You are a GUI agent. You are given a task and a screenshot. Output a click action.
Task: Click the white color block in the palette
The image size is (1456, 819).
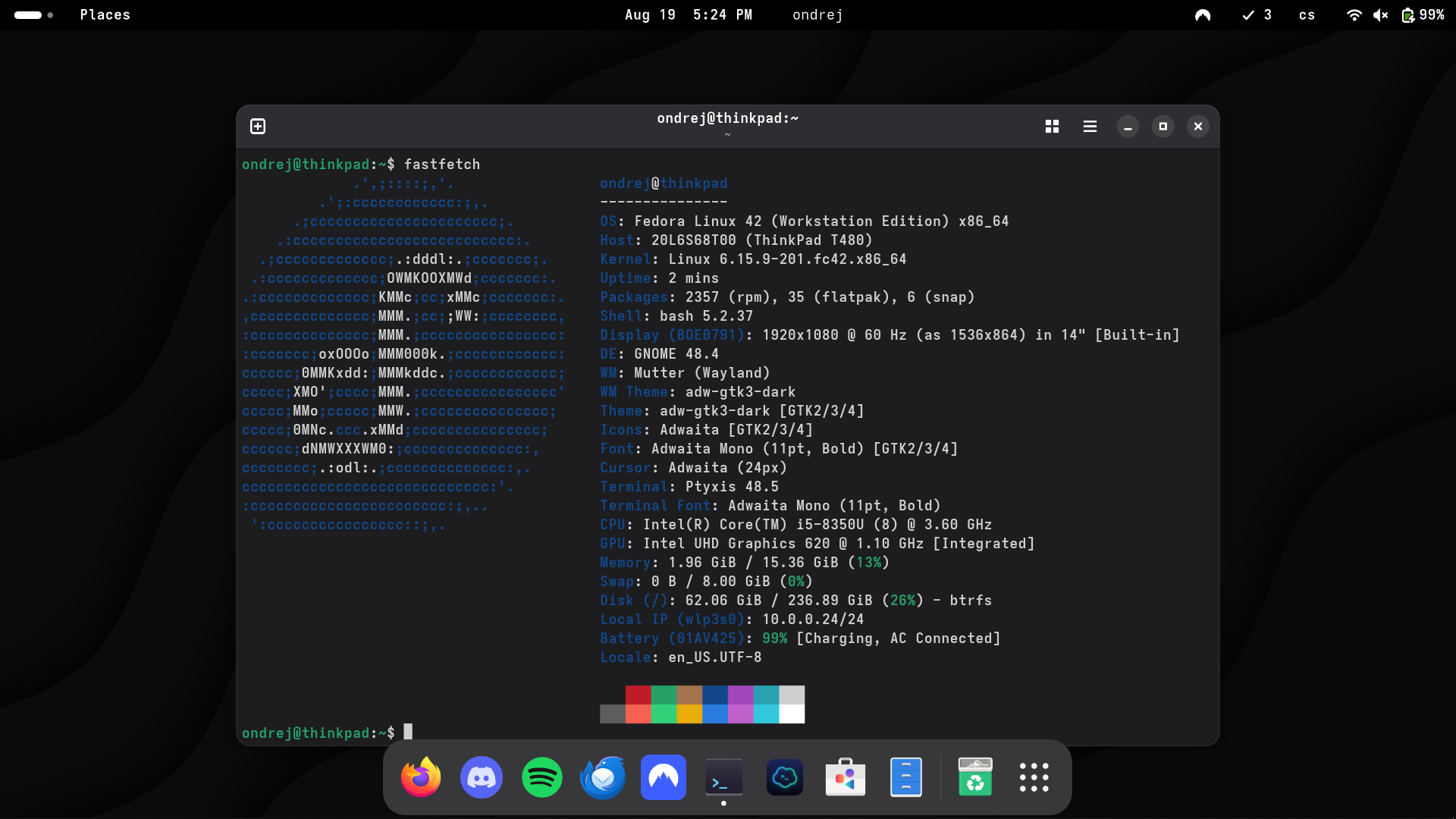pyautogui.click(x=792, y=714)
